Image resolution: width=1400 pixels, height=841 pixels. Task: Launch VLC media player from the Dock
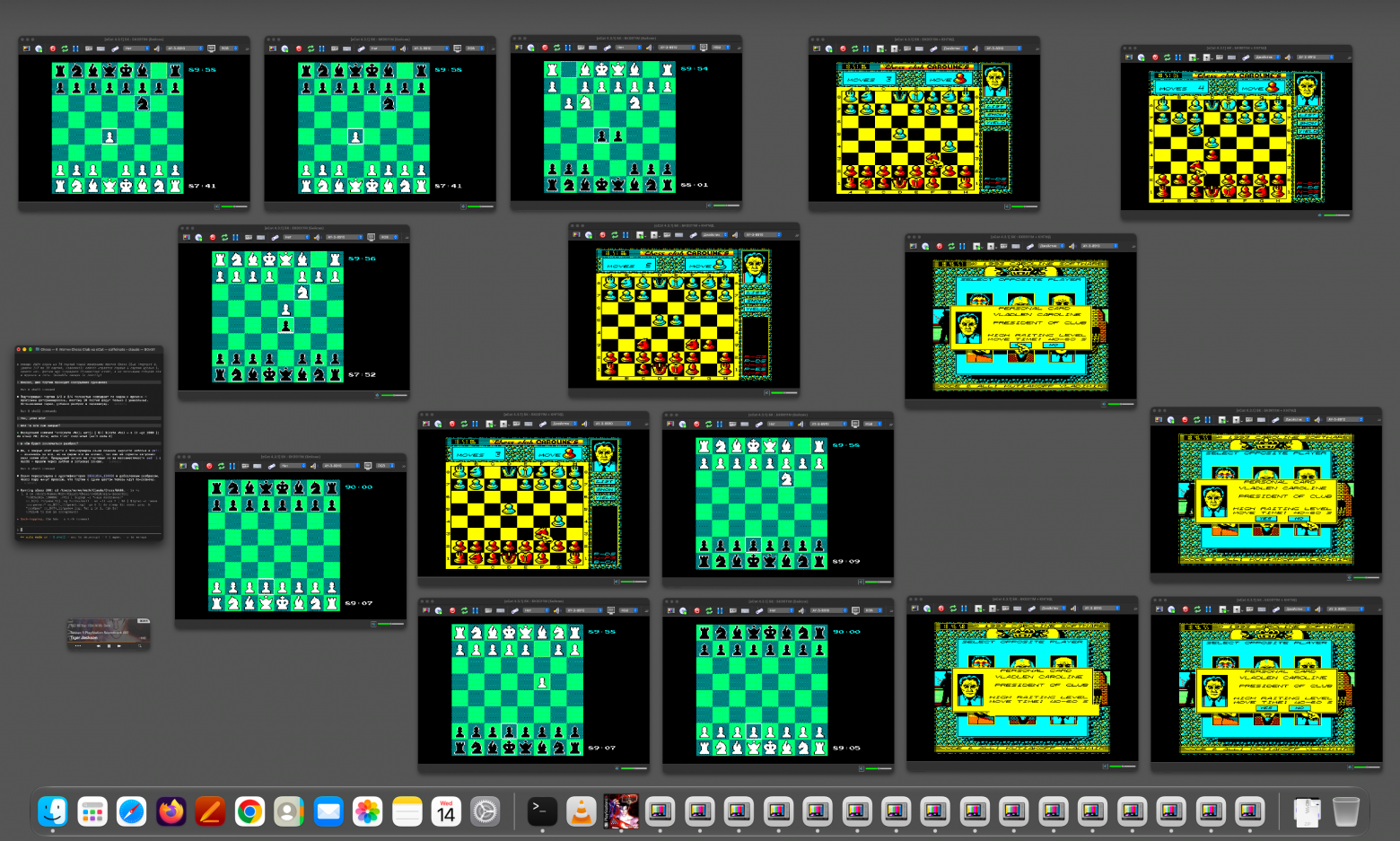(x=581, y=812)
